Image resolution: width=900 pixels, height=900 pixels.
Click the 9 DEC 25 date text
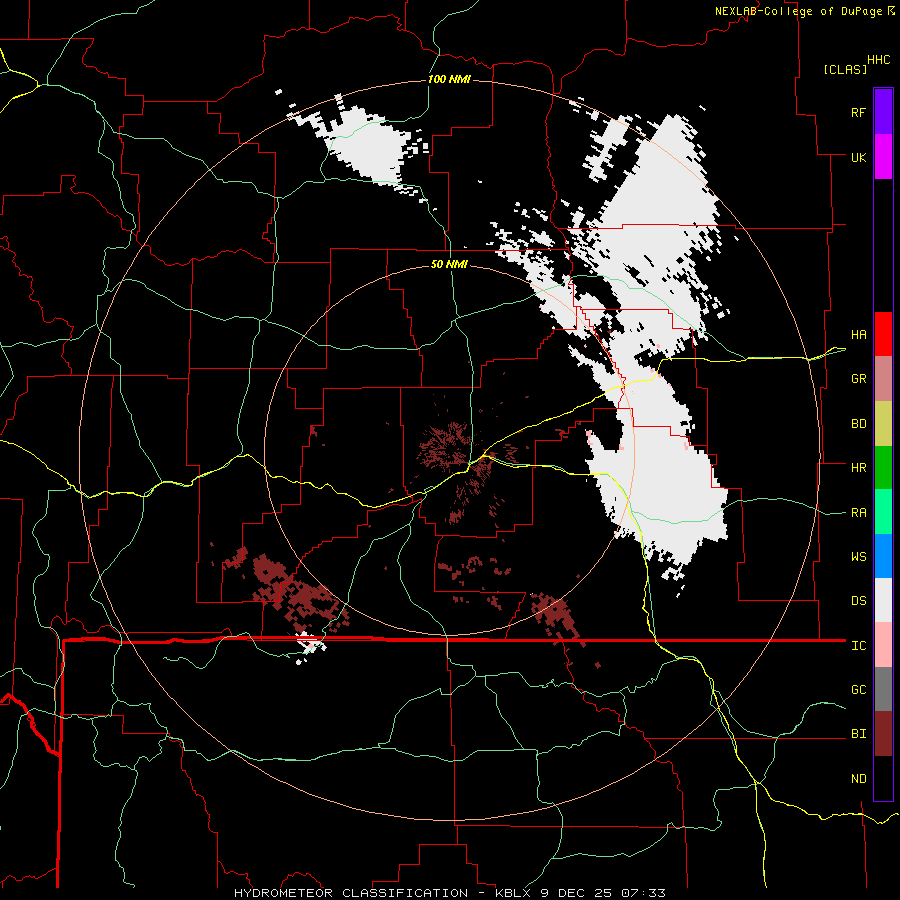pyautogui.click(x=576, y=893)
